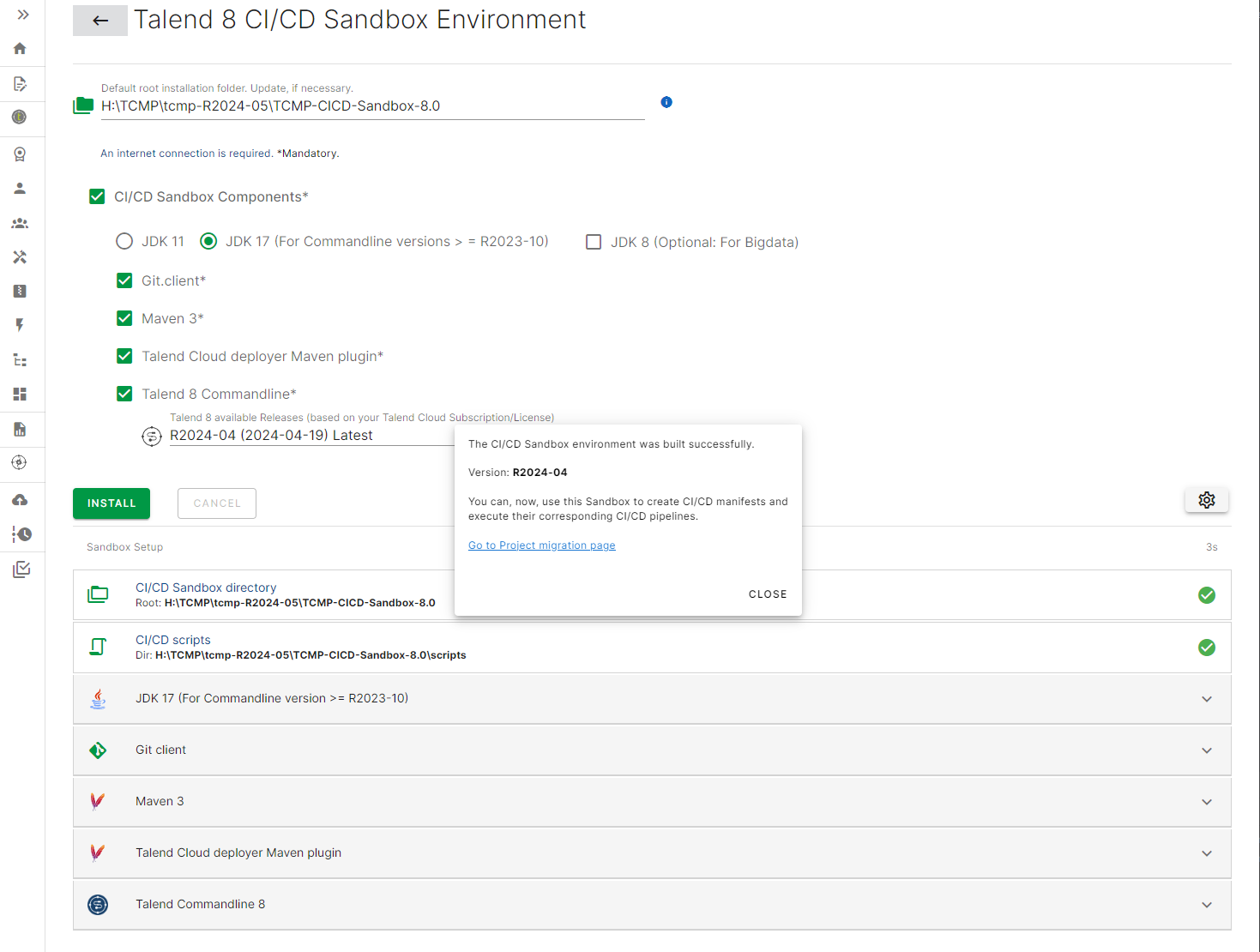This screenshot has height=952, width=1260.
Task: Toggle CI/CD Sandbox Components checkbox
Action: [x=97, y=196]
